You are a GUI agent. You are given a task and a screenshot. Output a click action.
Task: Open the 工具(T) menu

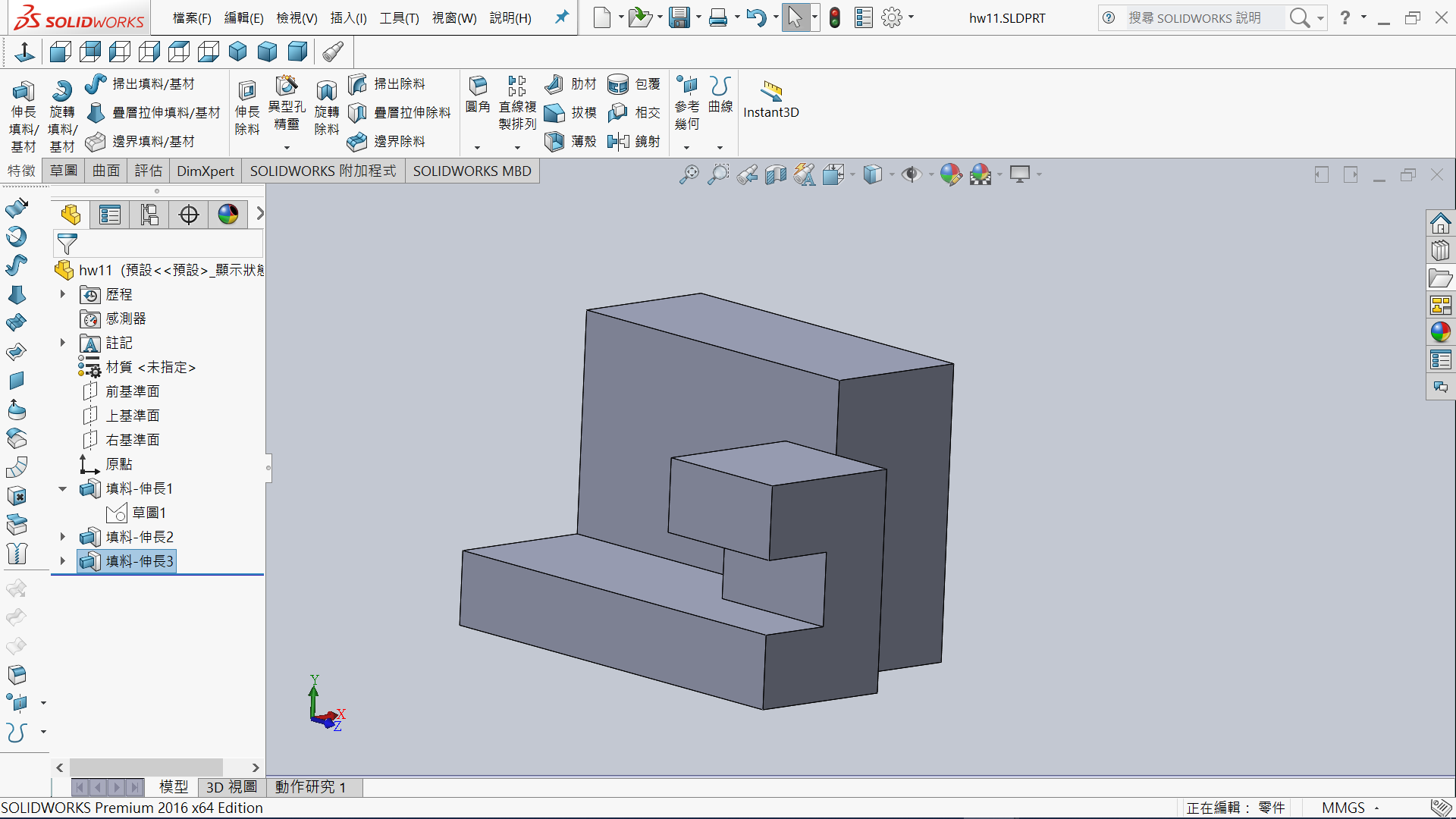click(399, 18)
